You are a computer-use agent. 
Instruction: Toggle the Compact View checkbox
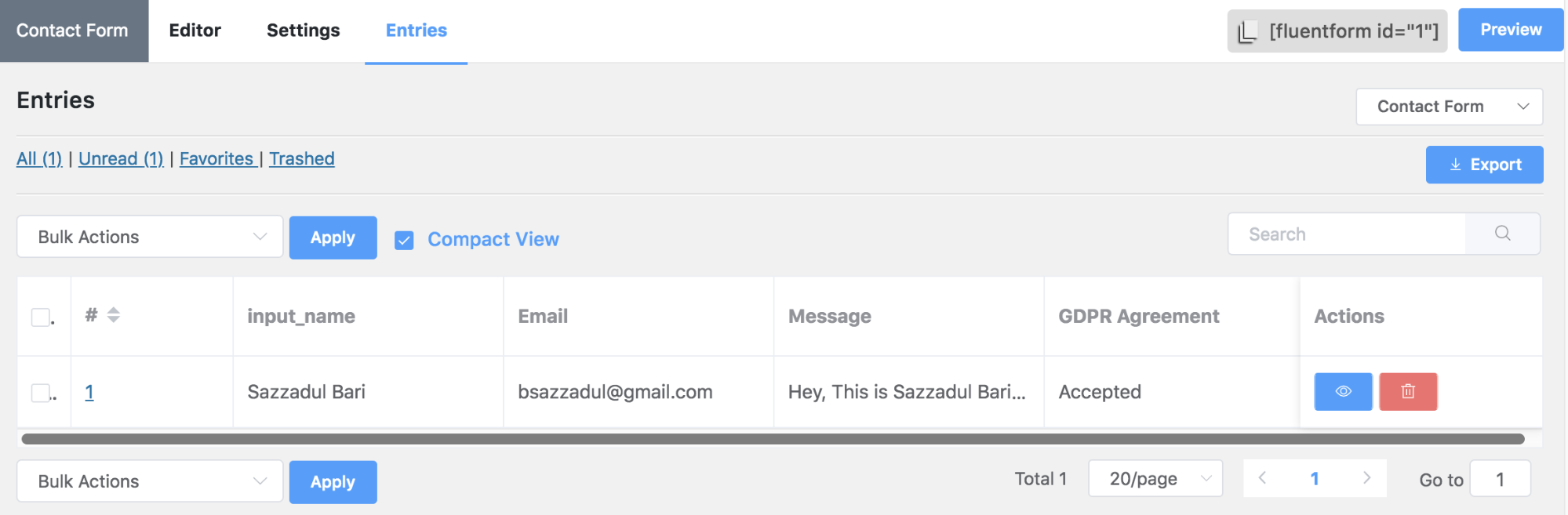pos(404,240)
